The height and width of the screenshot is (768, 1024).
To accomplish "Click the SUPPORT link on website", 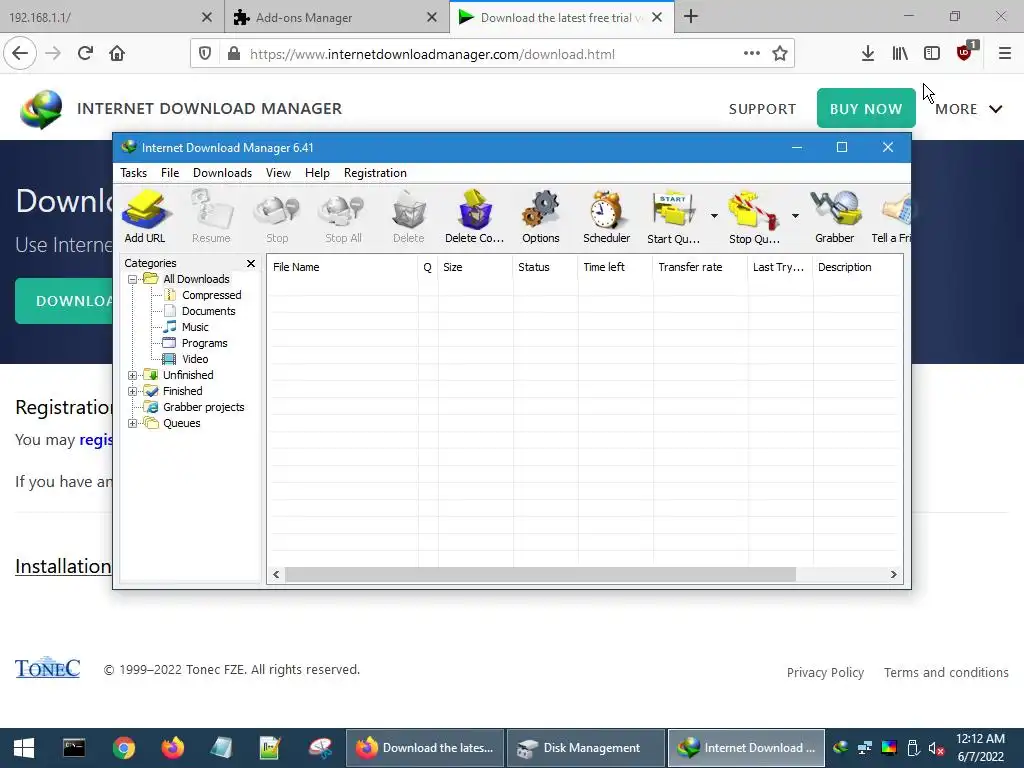I will tap(762, 109).
